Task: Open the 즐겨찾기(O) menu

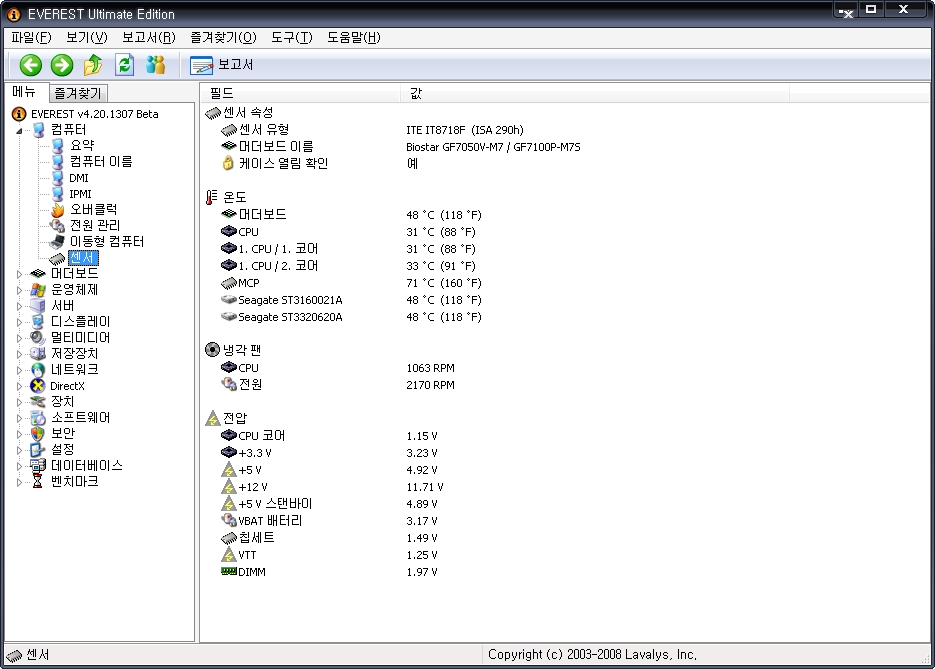Action: coord(223,38)
